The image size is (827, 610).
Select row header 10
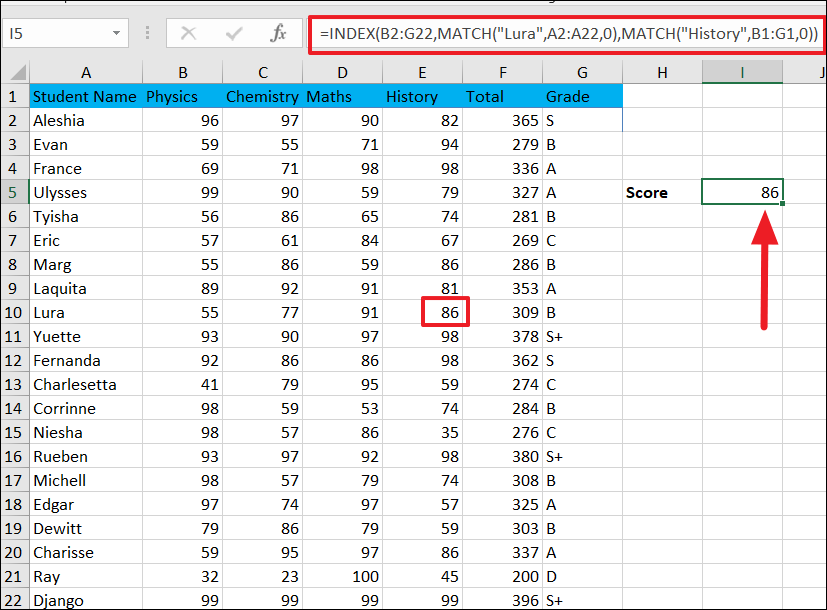[14, 312]
